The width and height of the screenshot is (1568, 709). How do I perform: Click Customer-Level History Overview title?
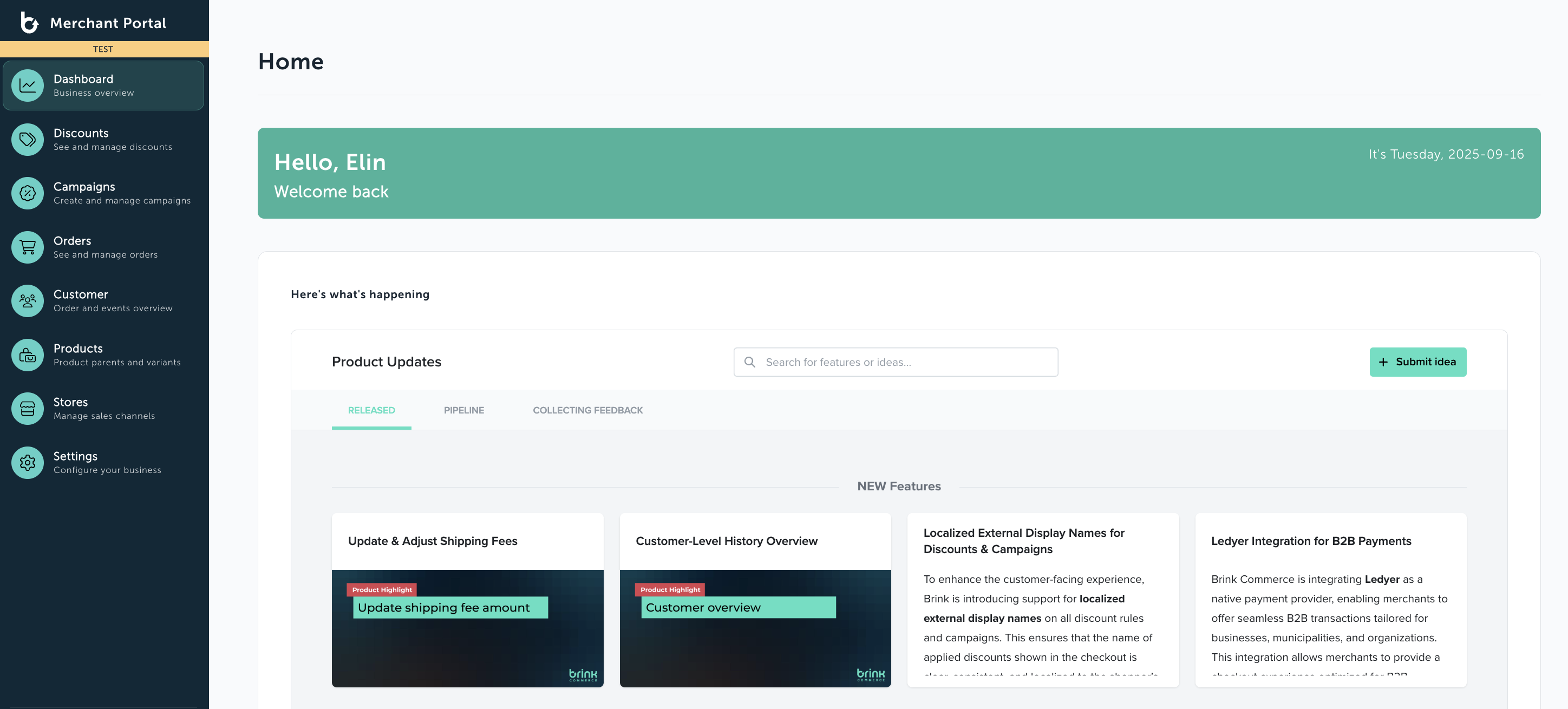point(726,541)
